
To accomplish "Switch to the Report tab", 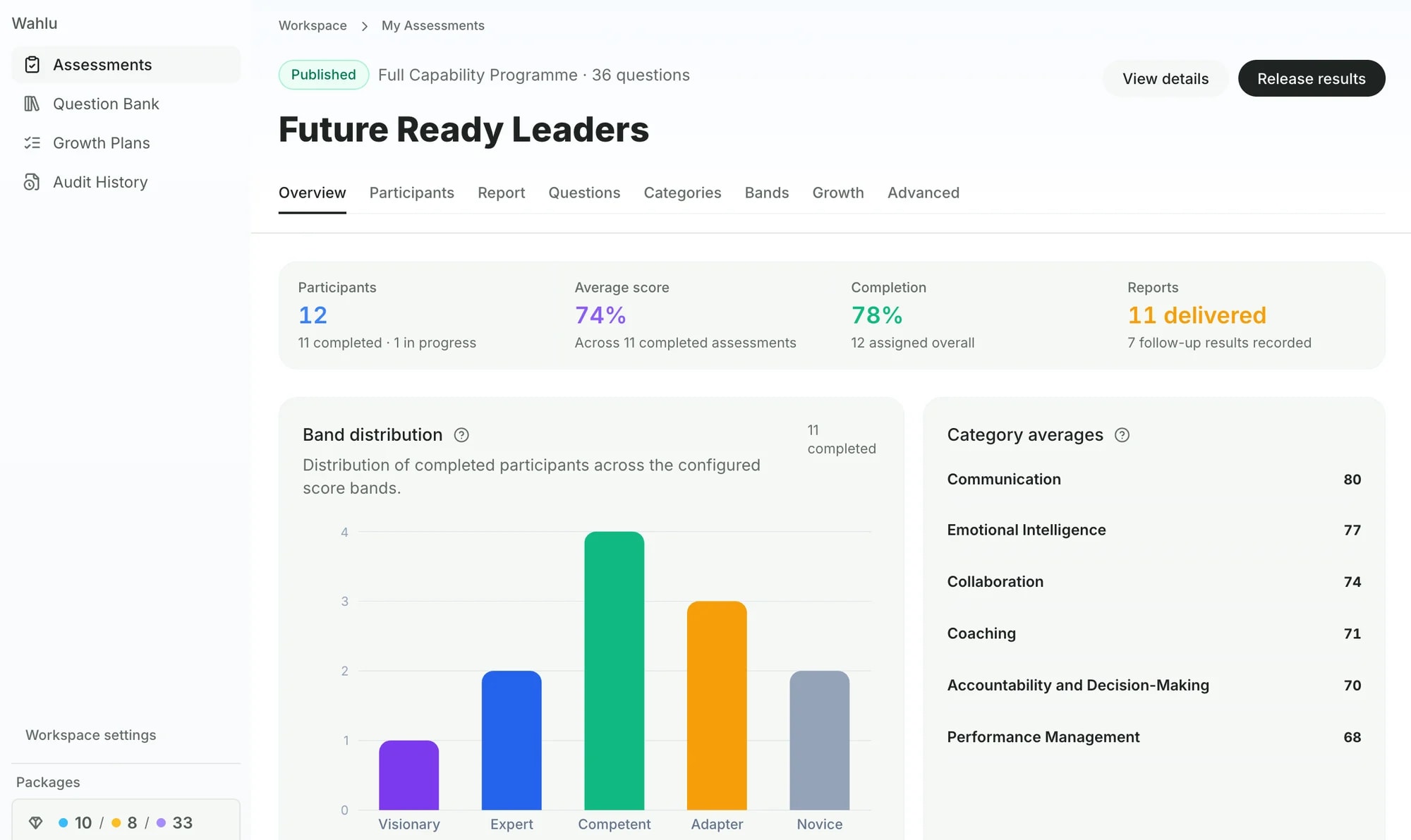I will [502, 193].
